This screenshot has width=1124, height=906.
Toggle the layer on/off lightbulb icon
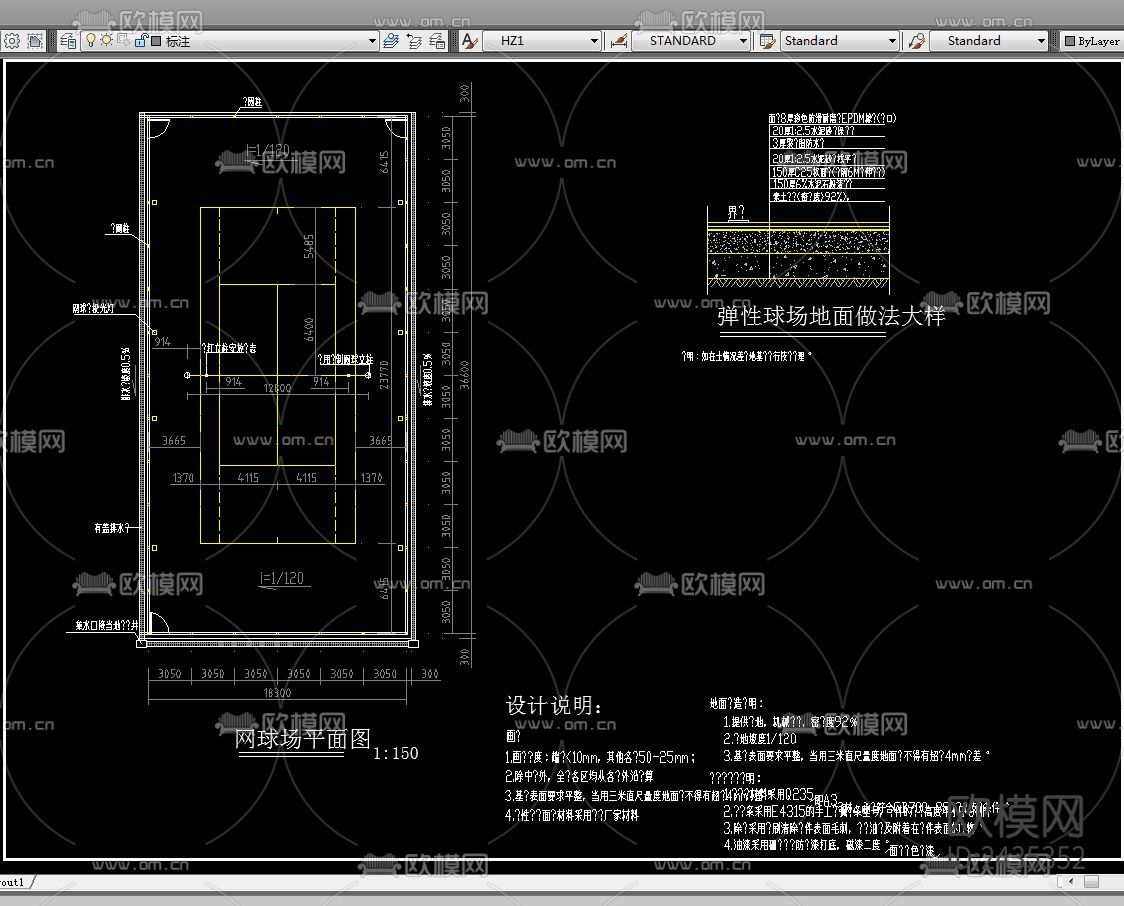91,40
